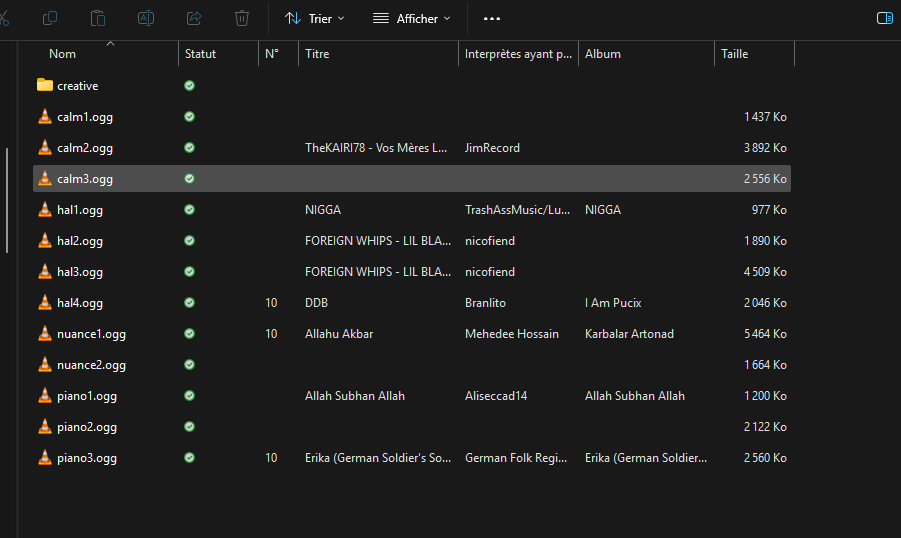This screenshot has width=901, height=538.
Task: Click the Share icon in toolbar
Action: tap(194, 18)
